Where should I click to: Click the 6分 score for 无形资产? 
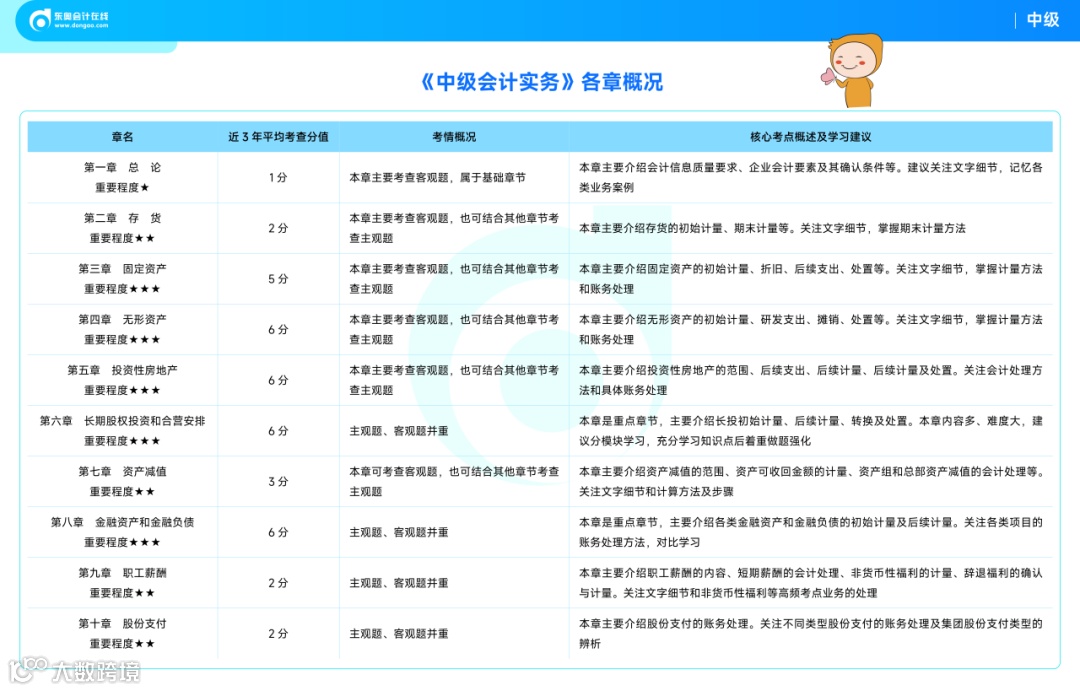coord(278,329)
